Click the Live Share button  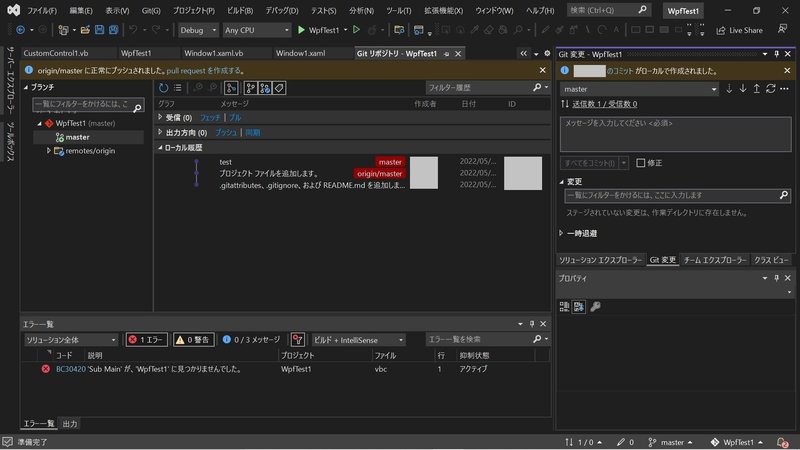[x=739, y=30]
